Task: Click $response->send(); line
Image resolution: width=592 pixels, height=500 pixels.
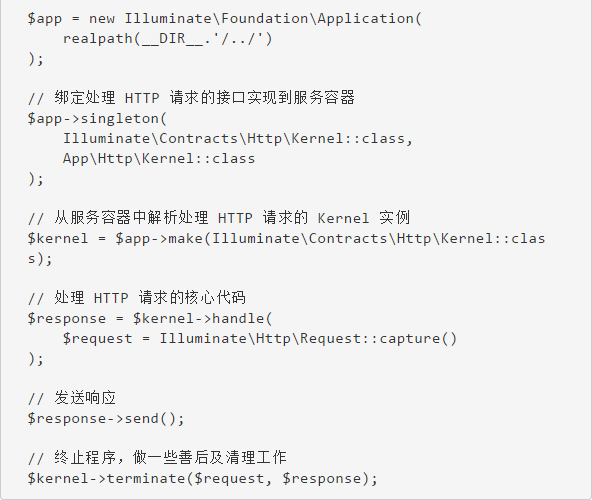Action: [x=106, y=418]
